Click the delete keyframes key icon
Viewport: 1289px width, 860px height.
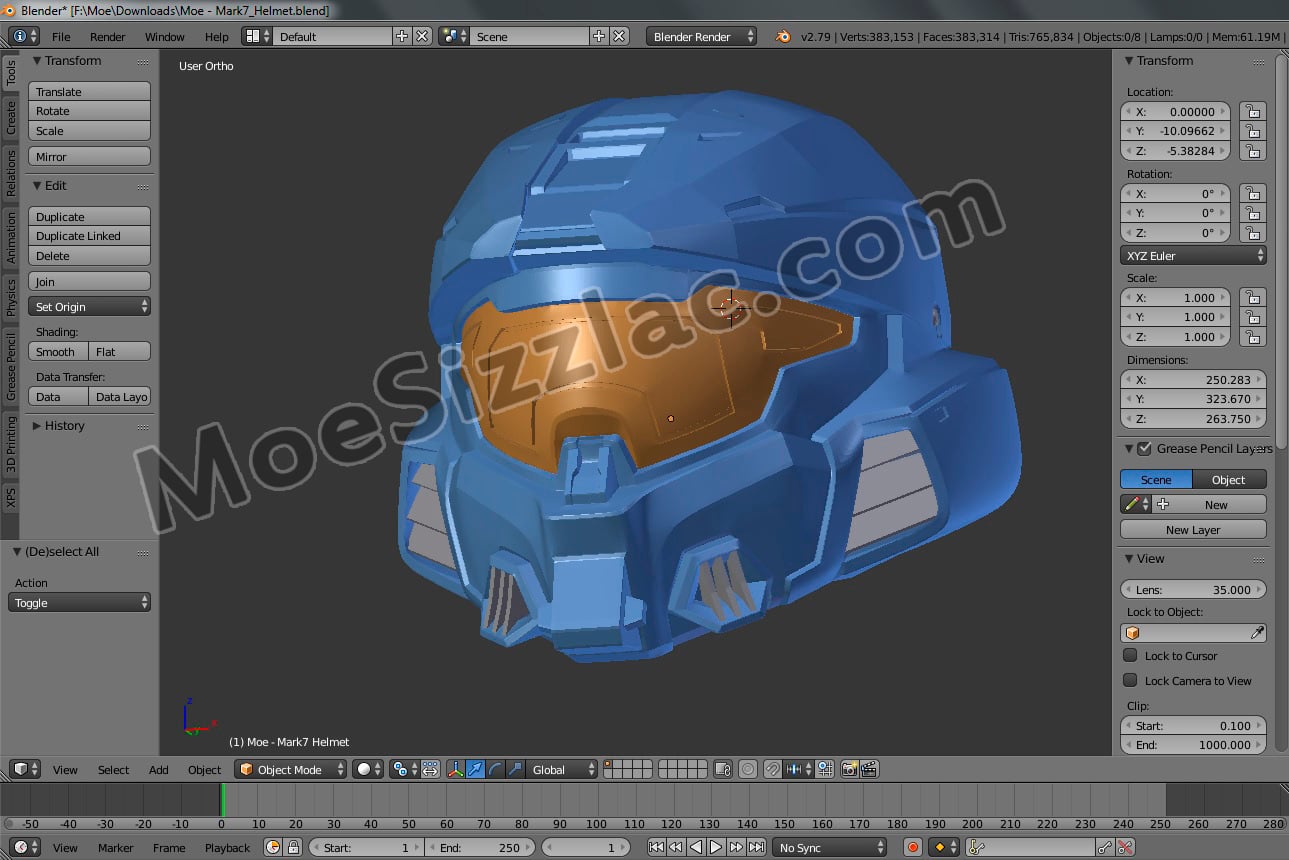pos(1125,847)
